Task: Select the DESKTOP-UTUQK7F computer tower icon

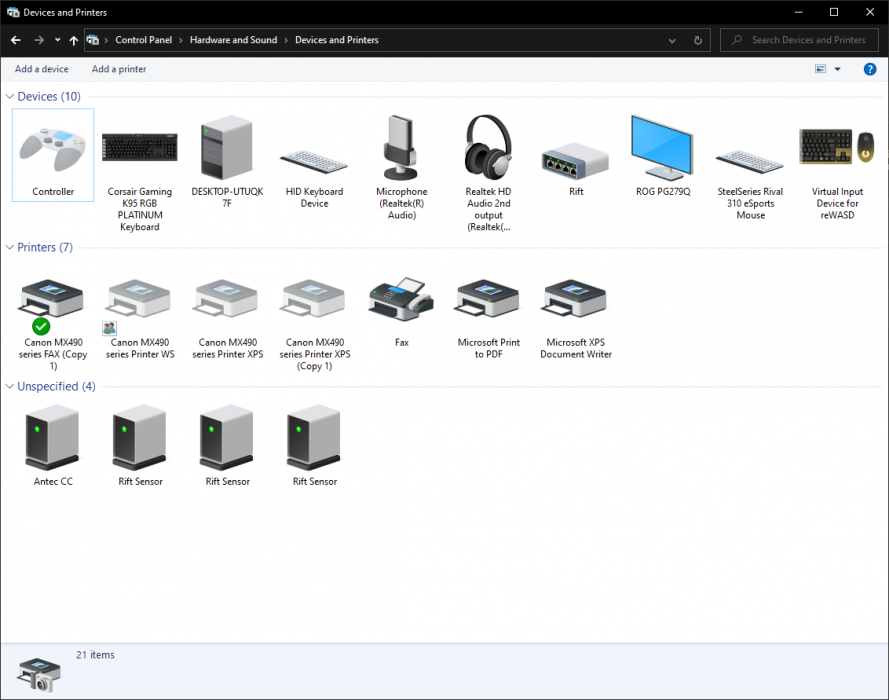Action: (x=227, y=147)
